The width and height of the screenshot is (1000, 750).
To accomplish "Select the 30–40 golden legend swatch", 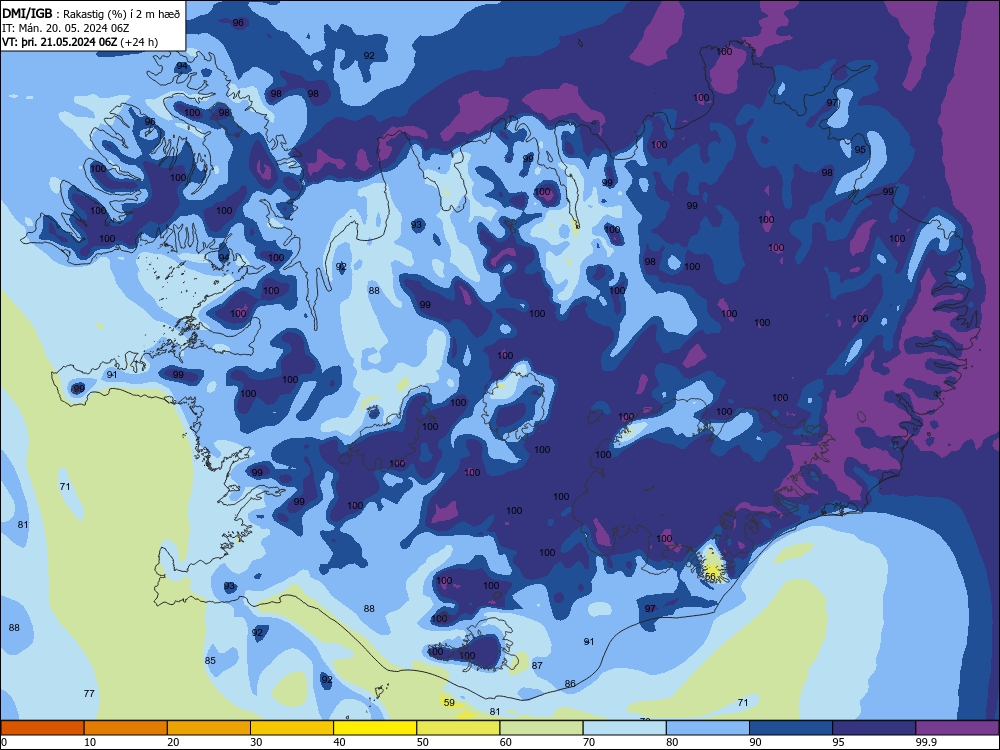I will coord(292,728).
